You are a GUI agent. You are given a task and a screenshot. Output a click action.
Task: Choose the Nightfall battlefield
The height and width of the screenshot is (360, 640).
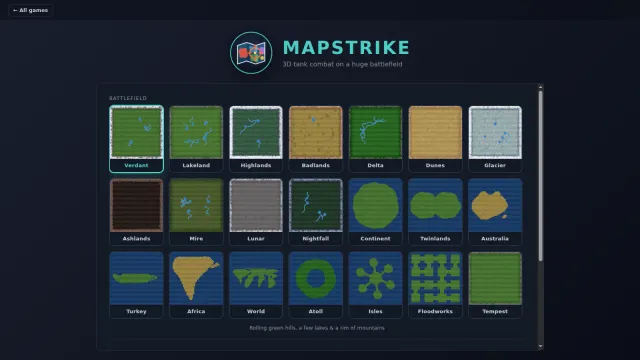tap(316, 212)
